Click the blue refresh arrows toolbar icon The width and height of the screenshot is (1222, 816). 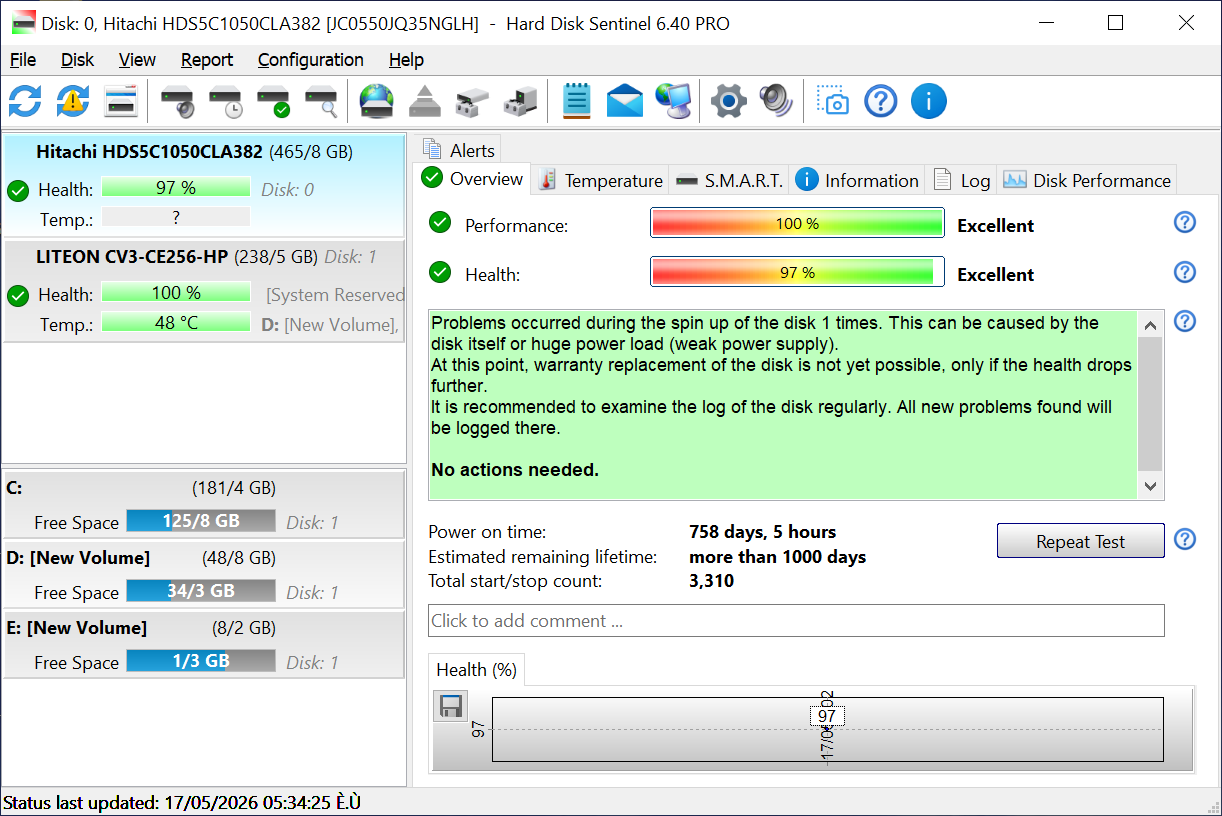pos(25,101)
